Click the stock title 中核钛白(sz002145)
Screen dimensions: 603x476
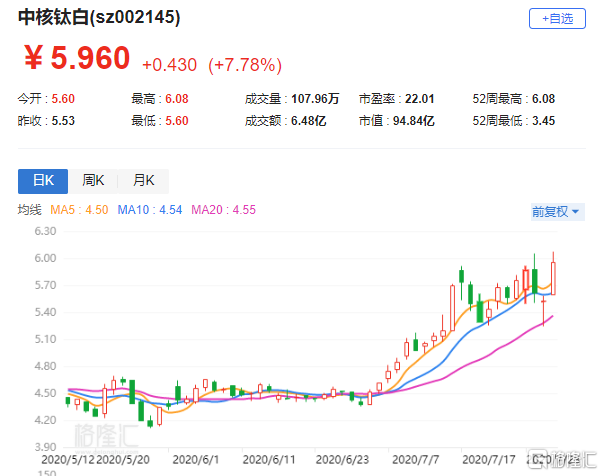coord(99,17)
